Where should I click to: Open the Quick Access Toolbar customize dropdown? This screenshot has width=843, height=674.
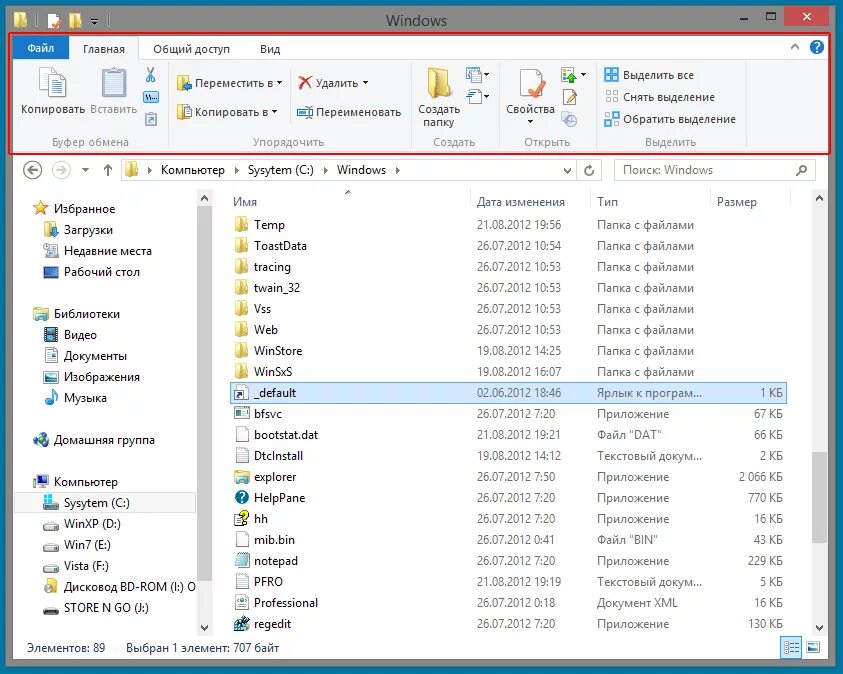94,21
